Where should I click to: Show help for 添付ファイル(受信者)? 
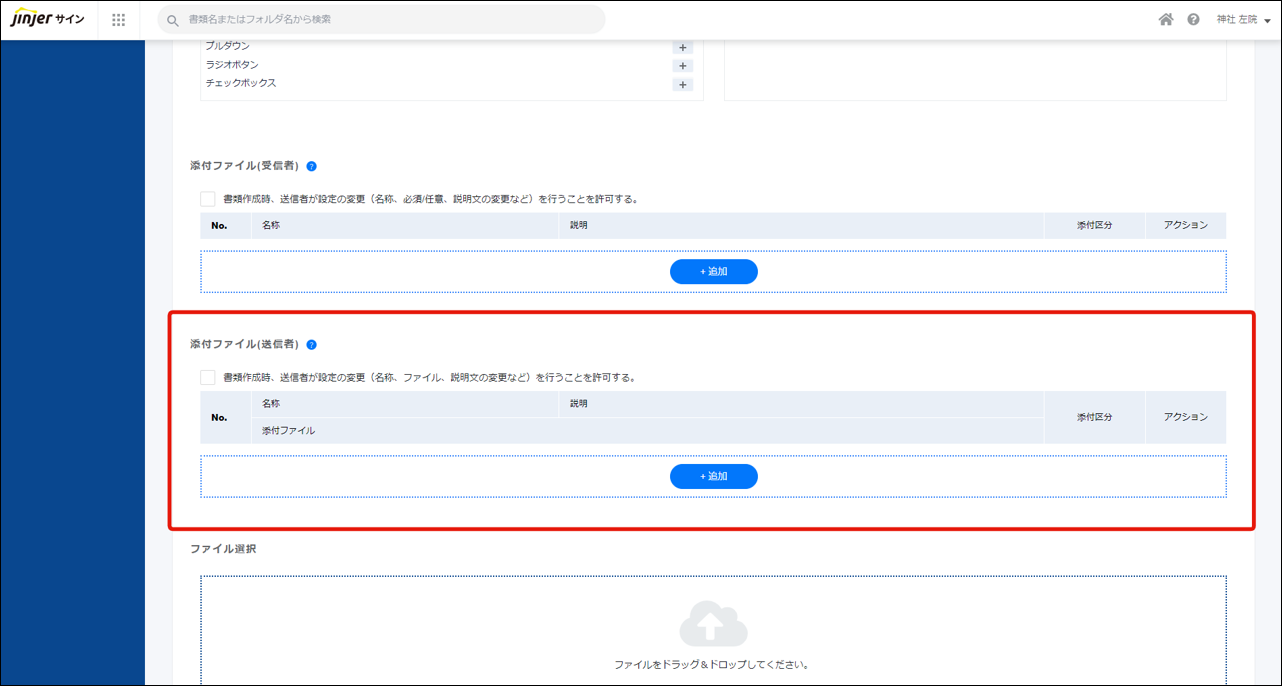(x=312, y=166)
